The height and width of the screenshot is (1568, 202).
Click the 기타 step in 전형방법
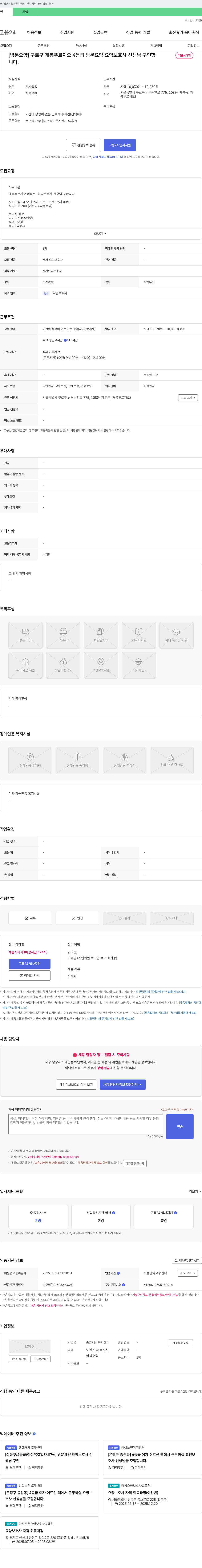point(171,918)
